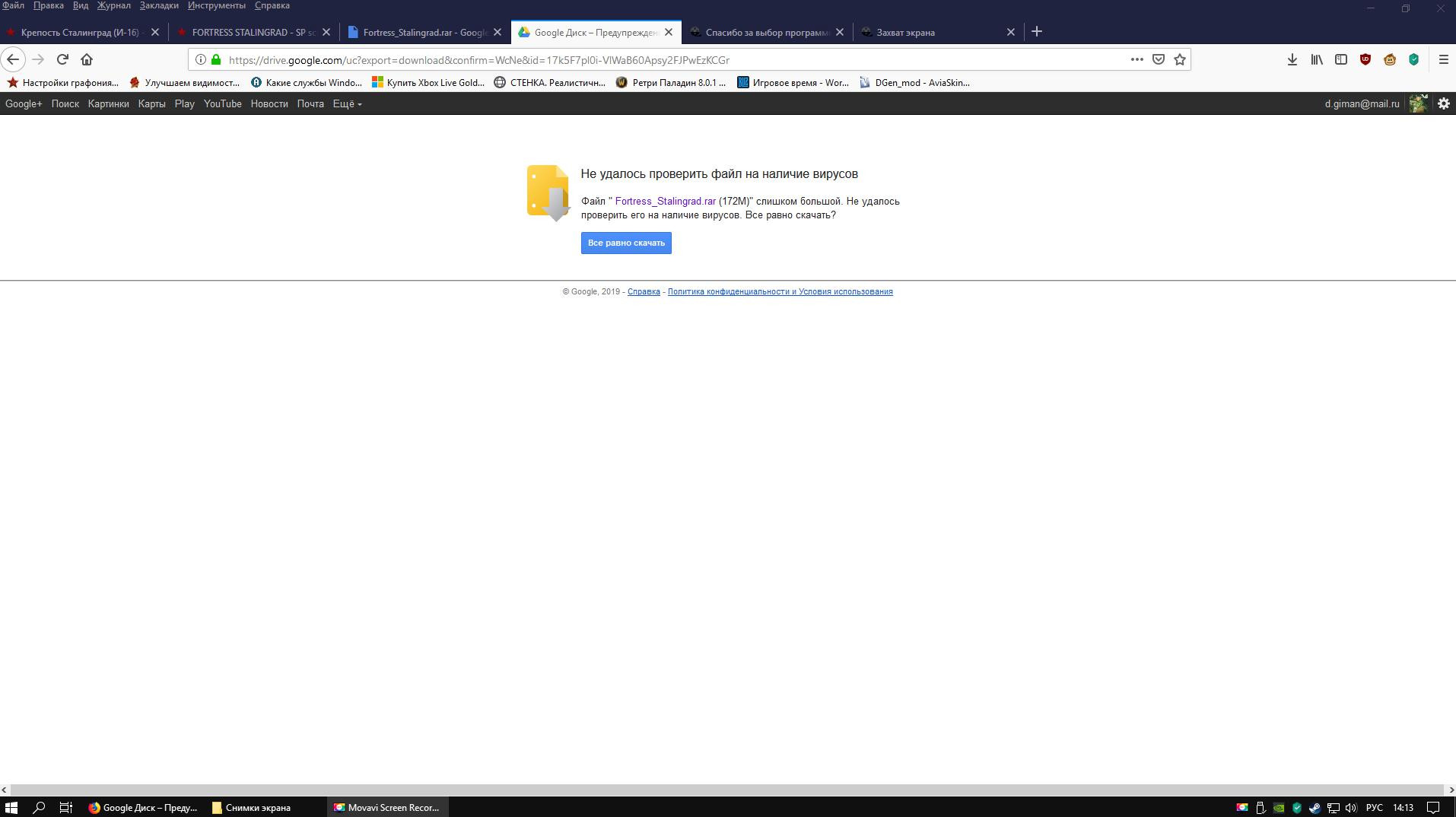The image size is (1456, 817).
Task: Open the Справка menu in menu bar
Action: pyautogui.click(x=272, y=5)
